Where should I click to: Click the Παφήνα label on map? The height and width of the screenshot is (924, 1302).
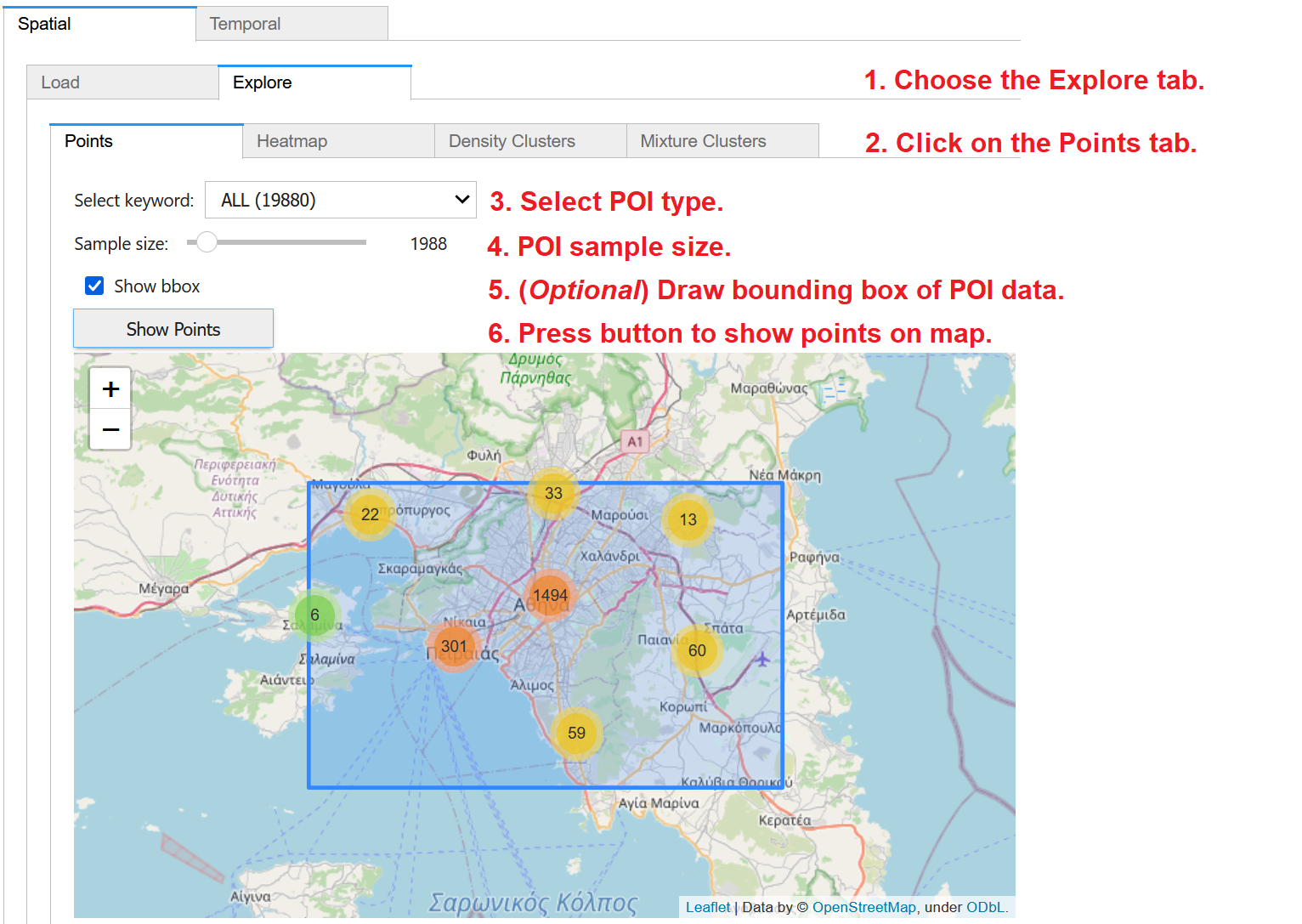tap(814, 558)
